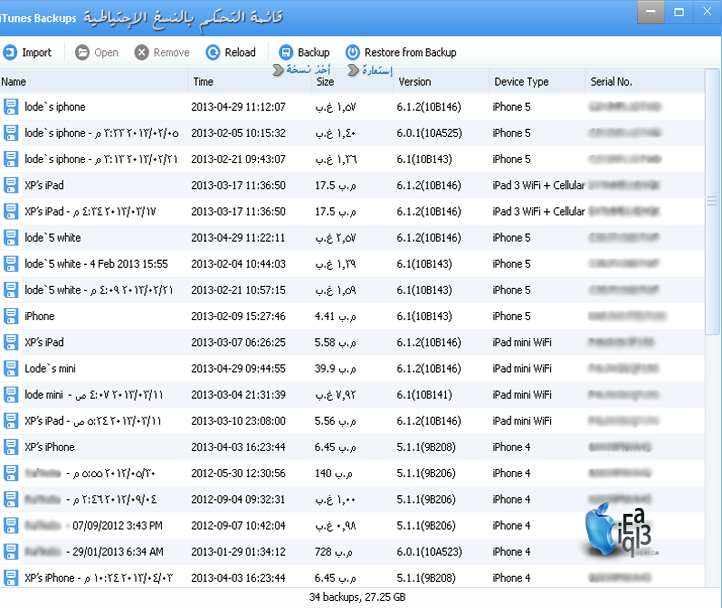The image size is (722, 608).
Task: Click the Backup toolbar icon
Action: click(286, 52)
